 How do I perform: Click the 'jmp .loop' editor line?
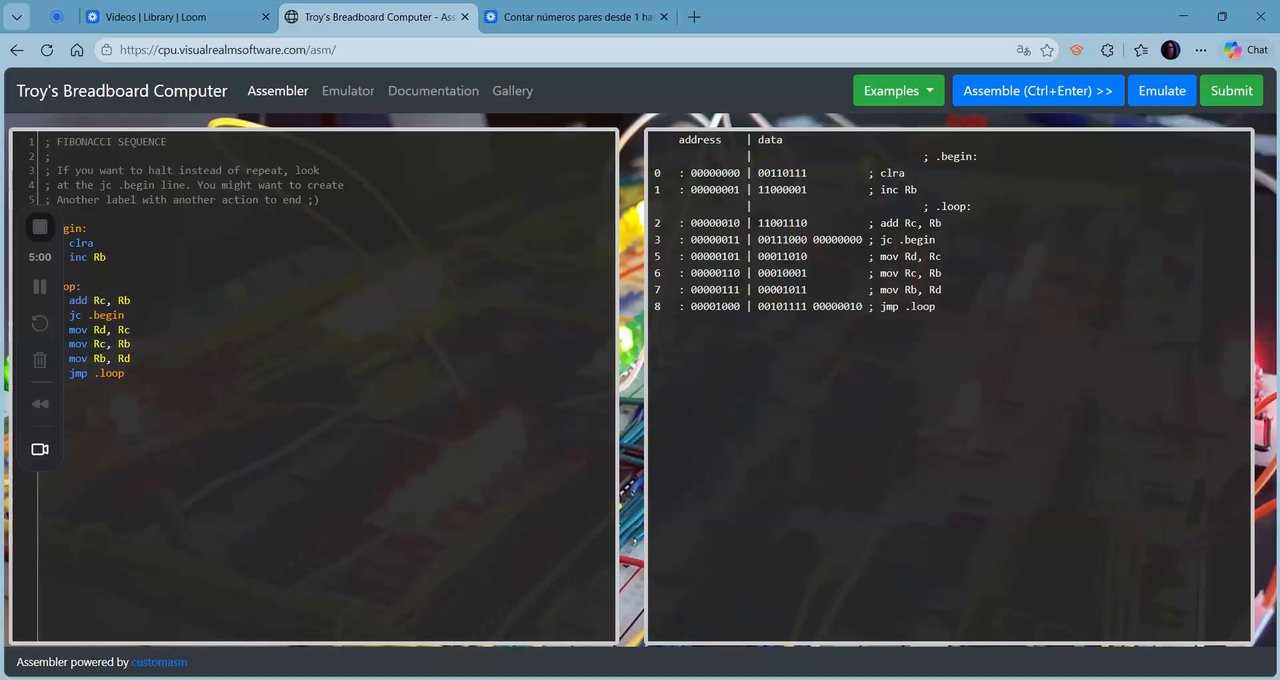(96, 373)
